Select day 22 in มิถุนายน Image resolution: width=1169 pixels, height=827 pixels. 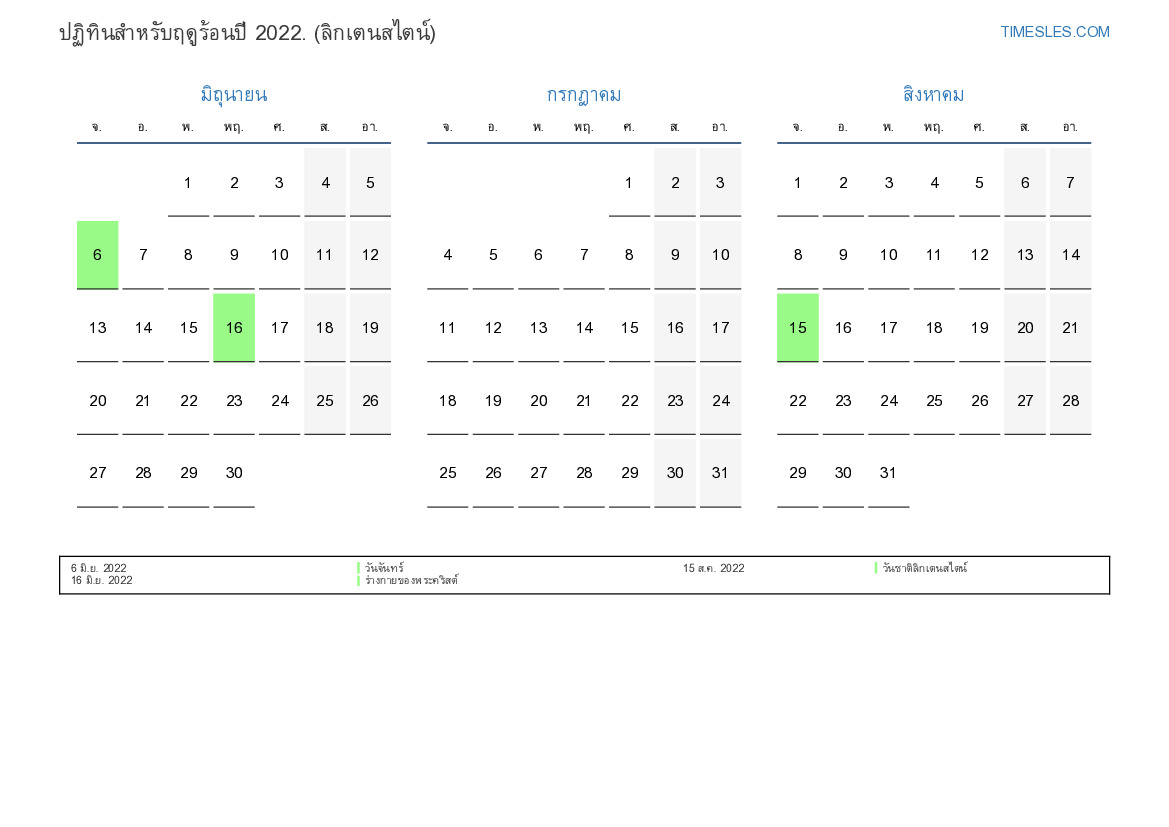click(x=189, y=400)
